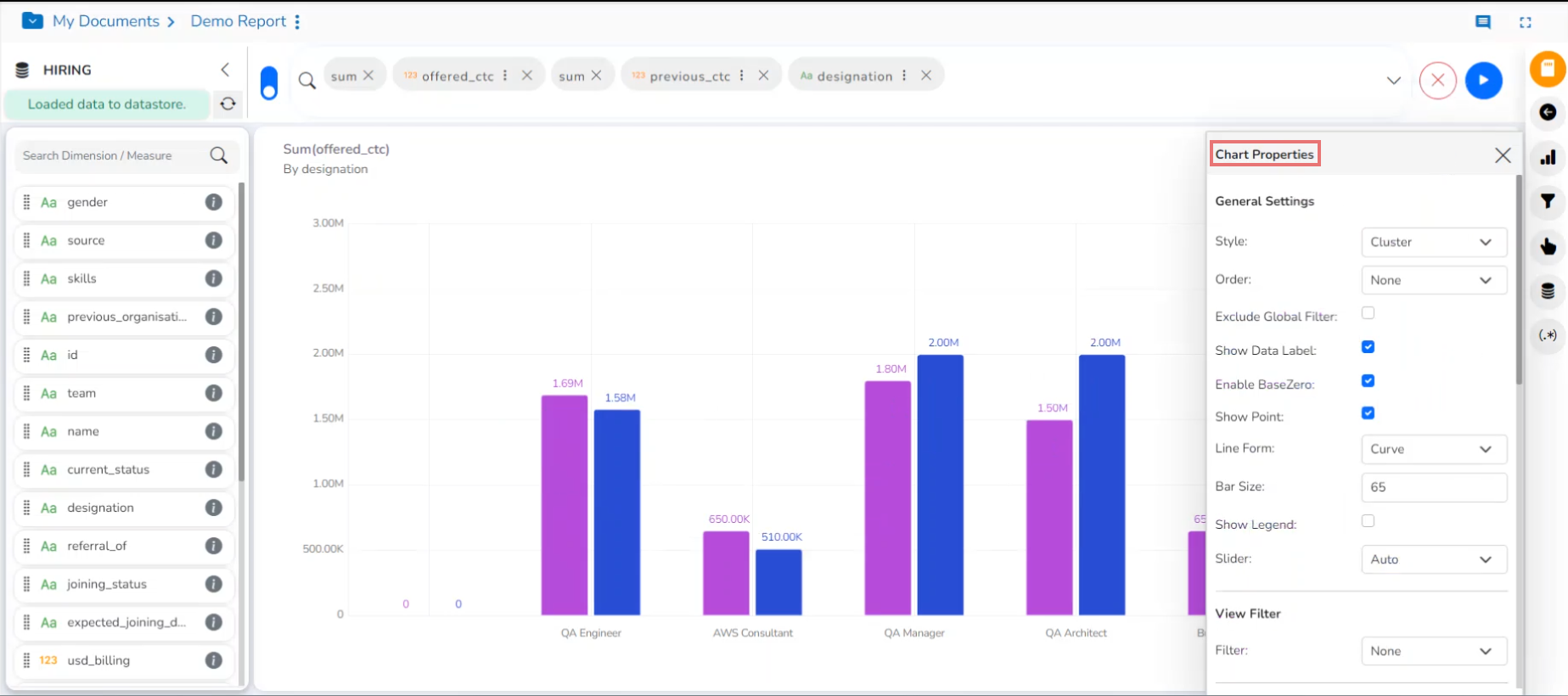Open Demo Report three-dot options menu
The width and height of the screenshot is (1568, 696).
(x=297, y=22)
